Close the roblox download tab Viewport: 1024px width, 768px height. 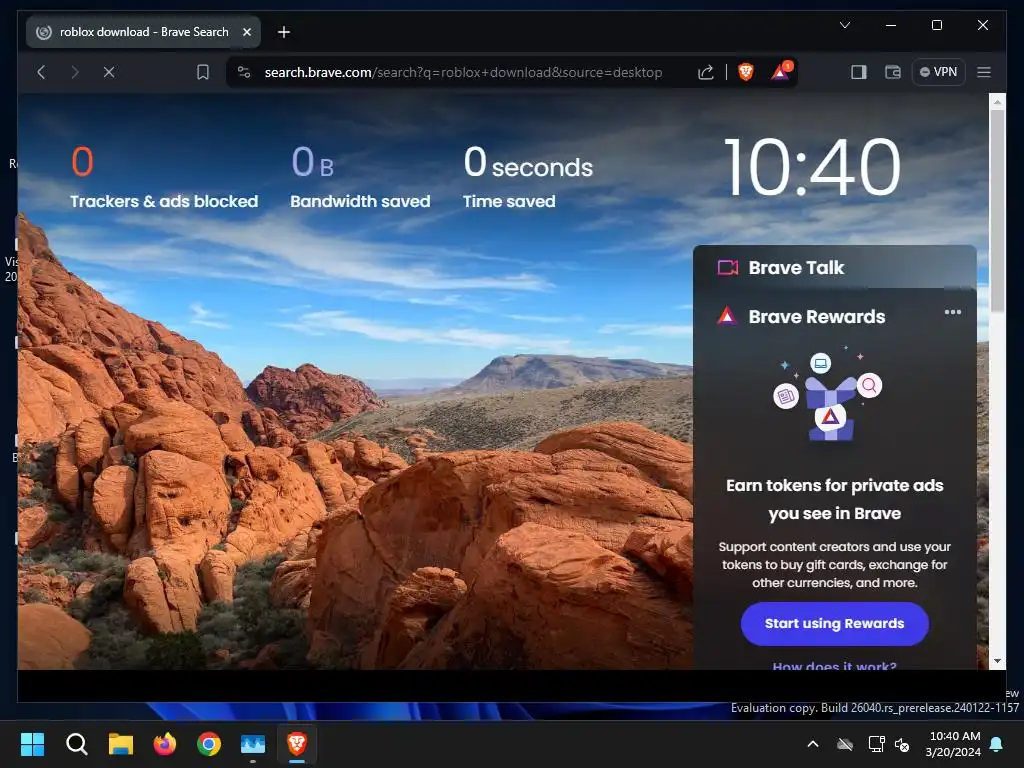coord(247,32)
